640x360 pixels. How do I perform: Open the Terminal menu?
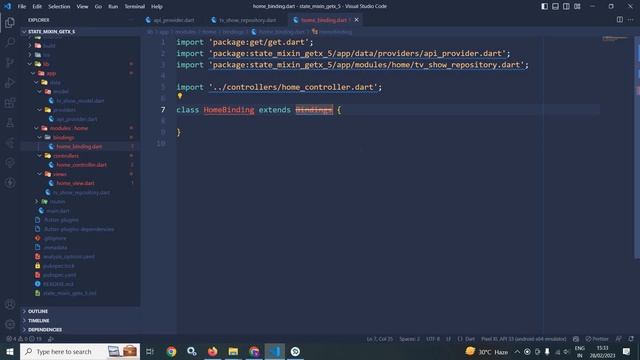(135, 6)
